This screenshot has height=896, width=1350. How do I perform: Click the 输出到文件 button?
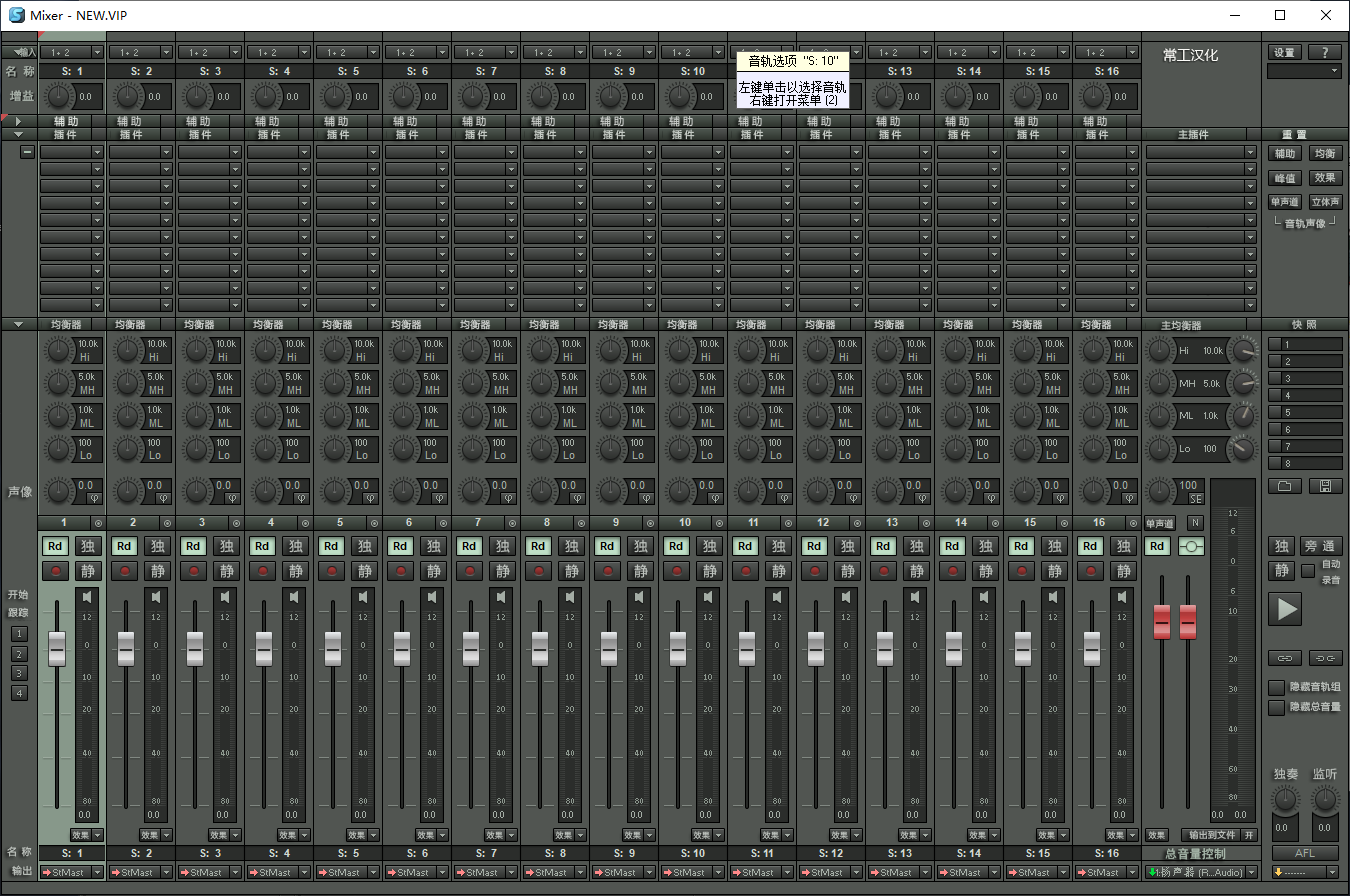(x=1210, y=835)
